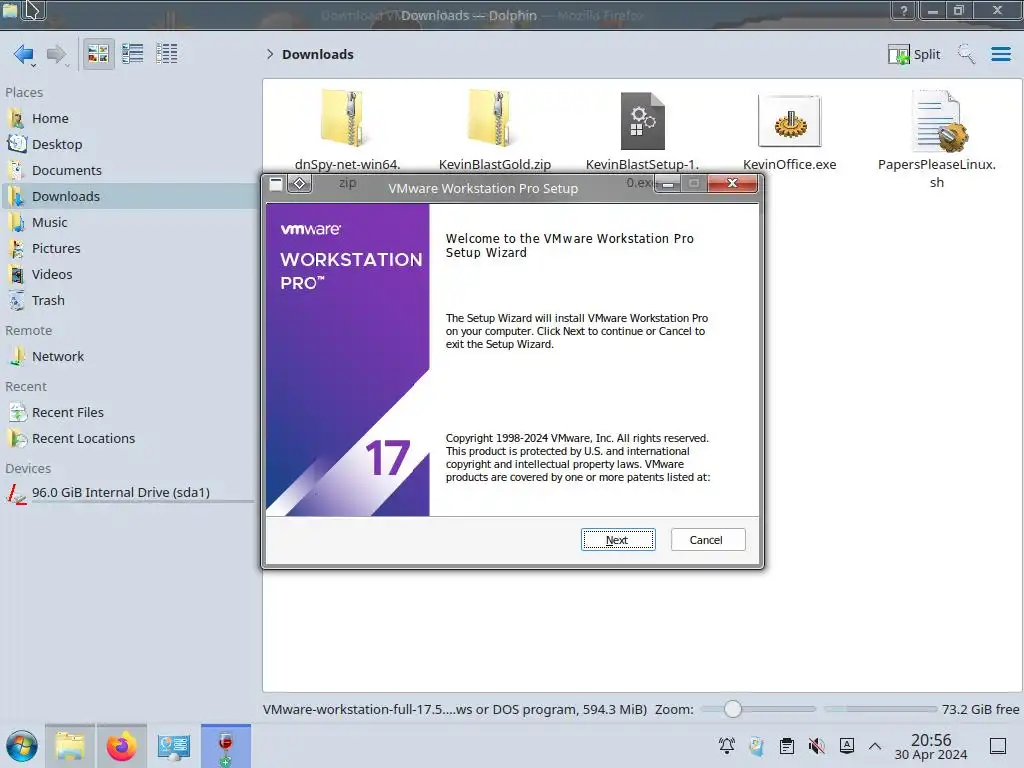Image resolution: width=1024 pixels, height=768 pixels.
Task: Select dnSpy-net-win64 zip file icon
Action: click(x=346, y=119)
